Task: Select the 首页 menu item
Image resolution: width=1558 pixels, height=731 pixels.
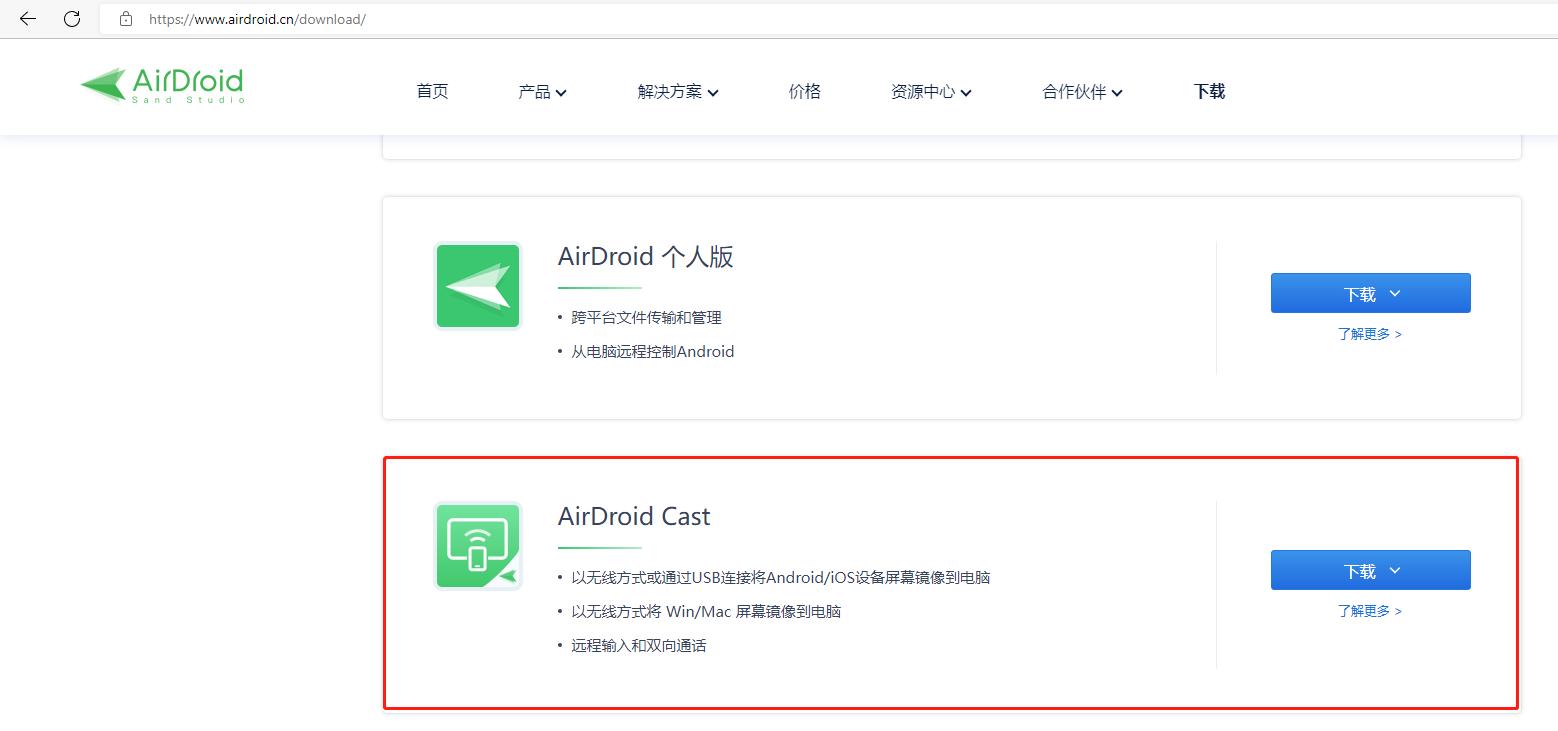Action: [431, 91]
